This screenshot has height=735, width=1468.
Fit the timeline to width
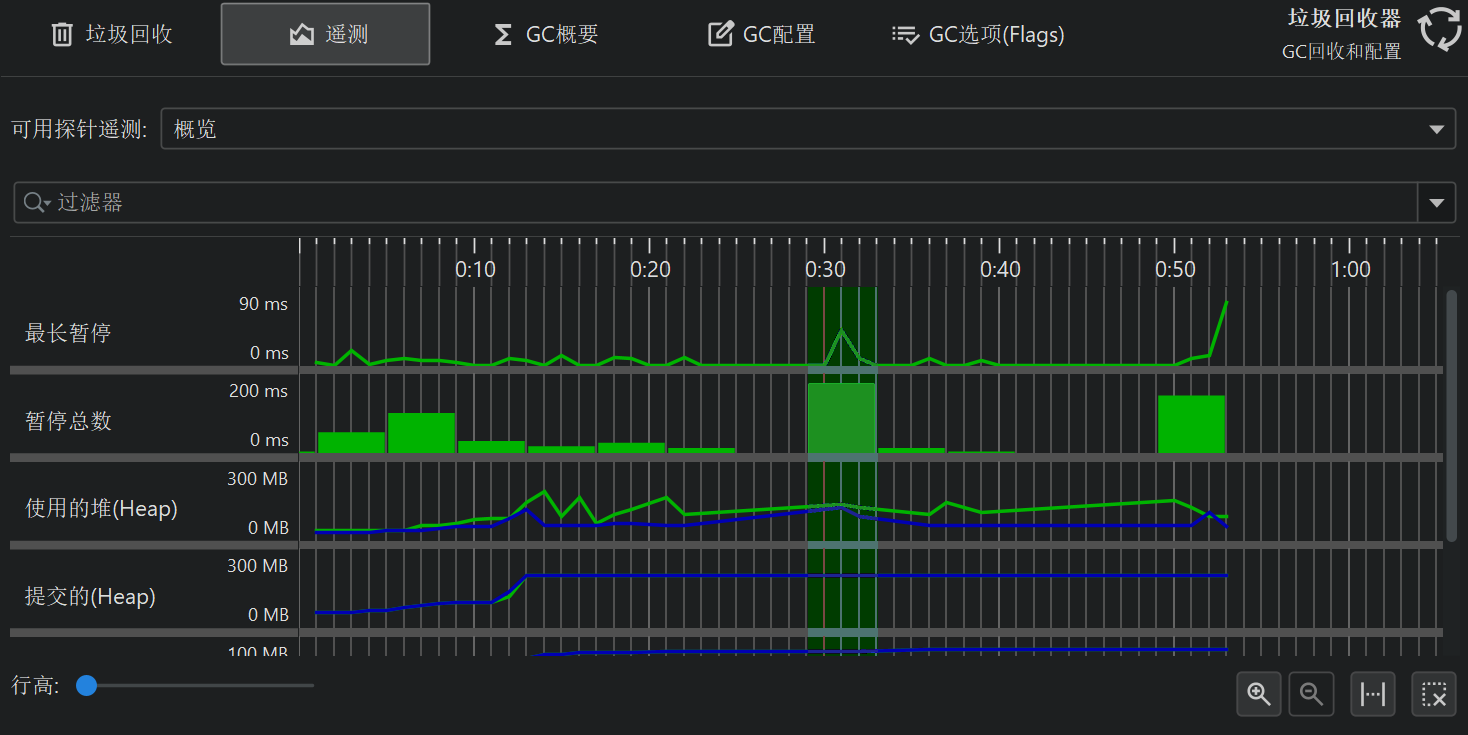tap(1373, 693)
